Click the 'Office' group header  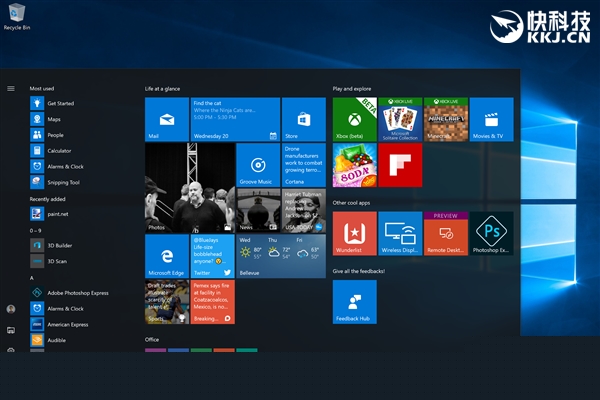coord(152,340)
